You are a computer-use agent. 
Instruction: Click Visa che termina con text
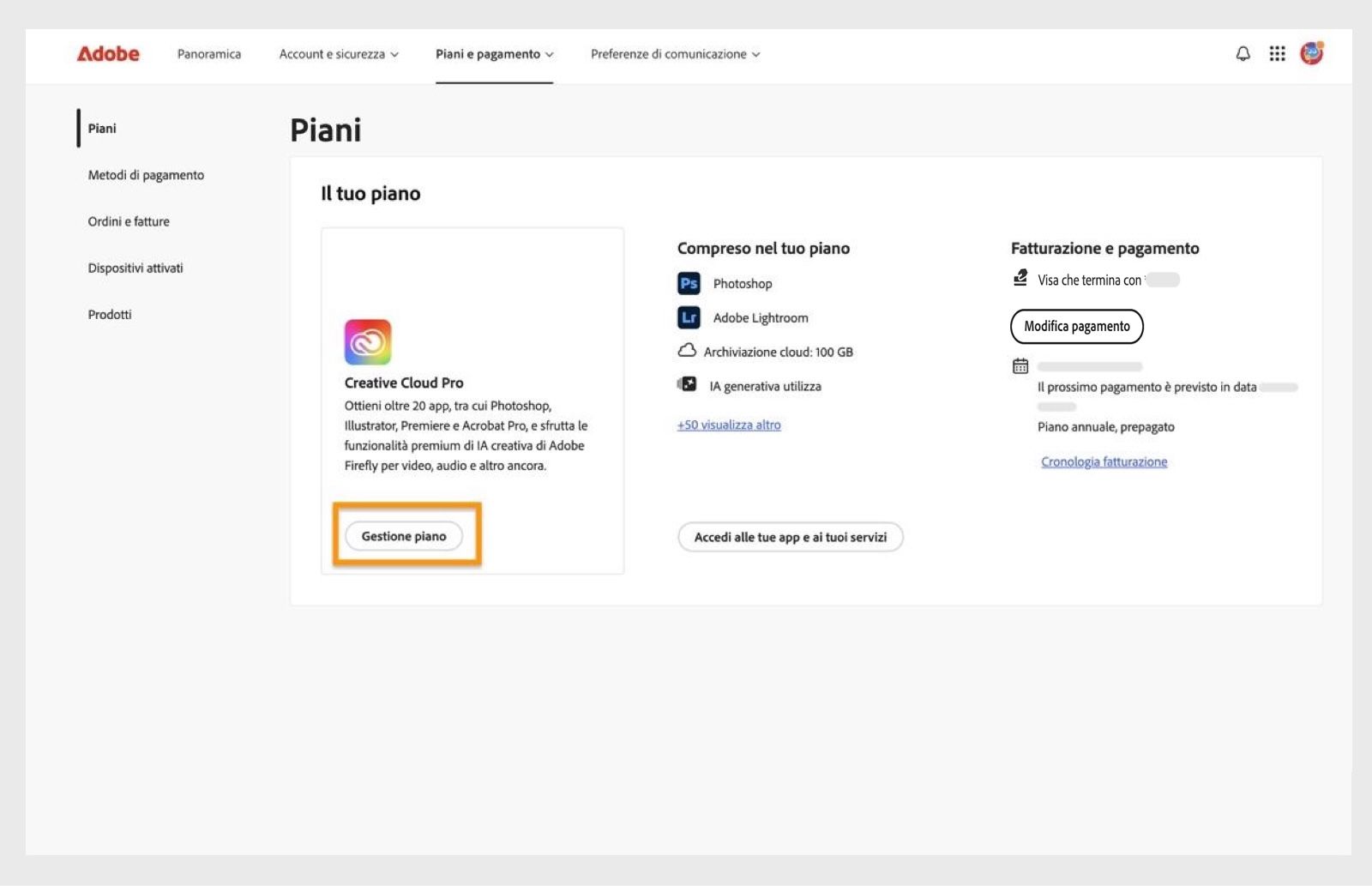(1090, 280)
